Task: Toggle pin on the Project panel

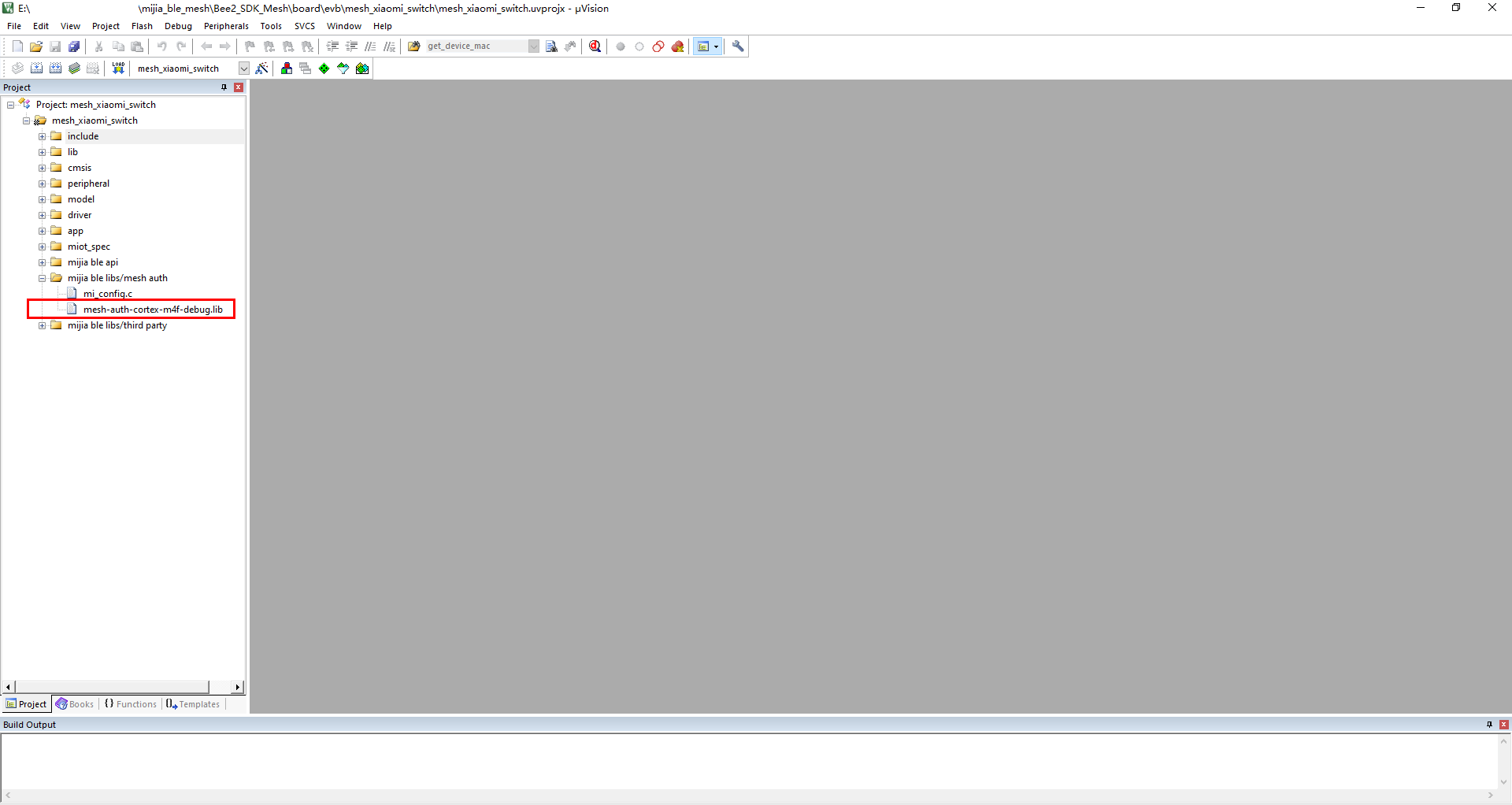Action: (x=224, y=87)
